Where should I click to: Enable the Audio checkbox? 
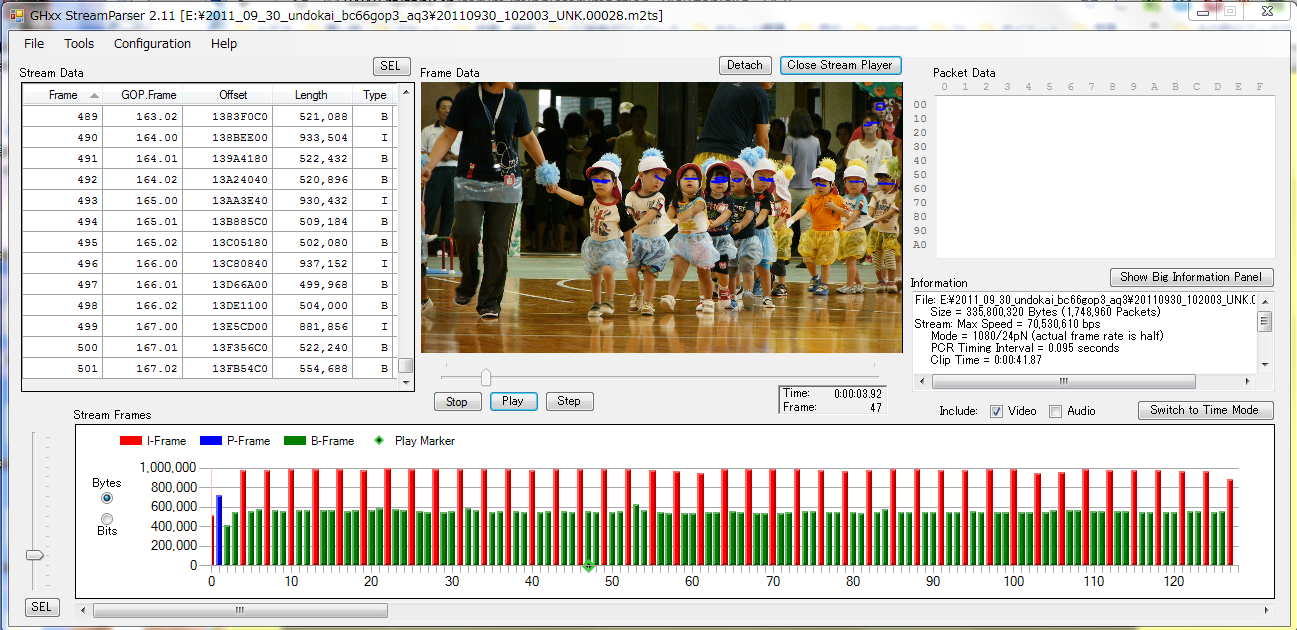pos(1055,411)
